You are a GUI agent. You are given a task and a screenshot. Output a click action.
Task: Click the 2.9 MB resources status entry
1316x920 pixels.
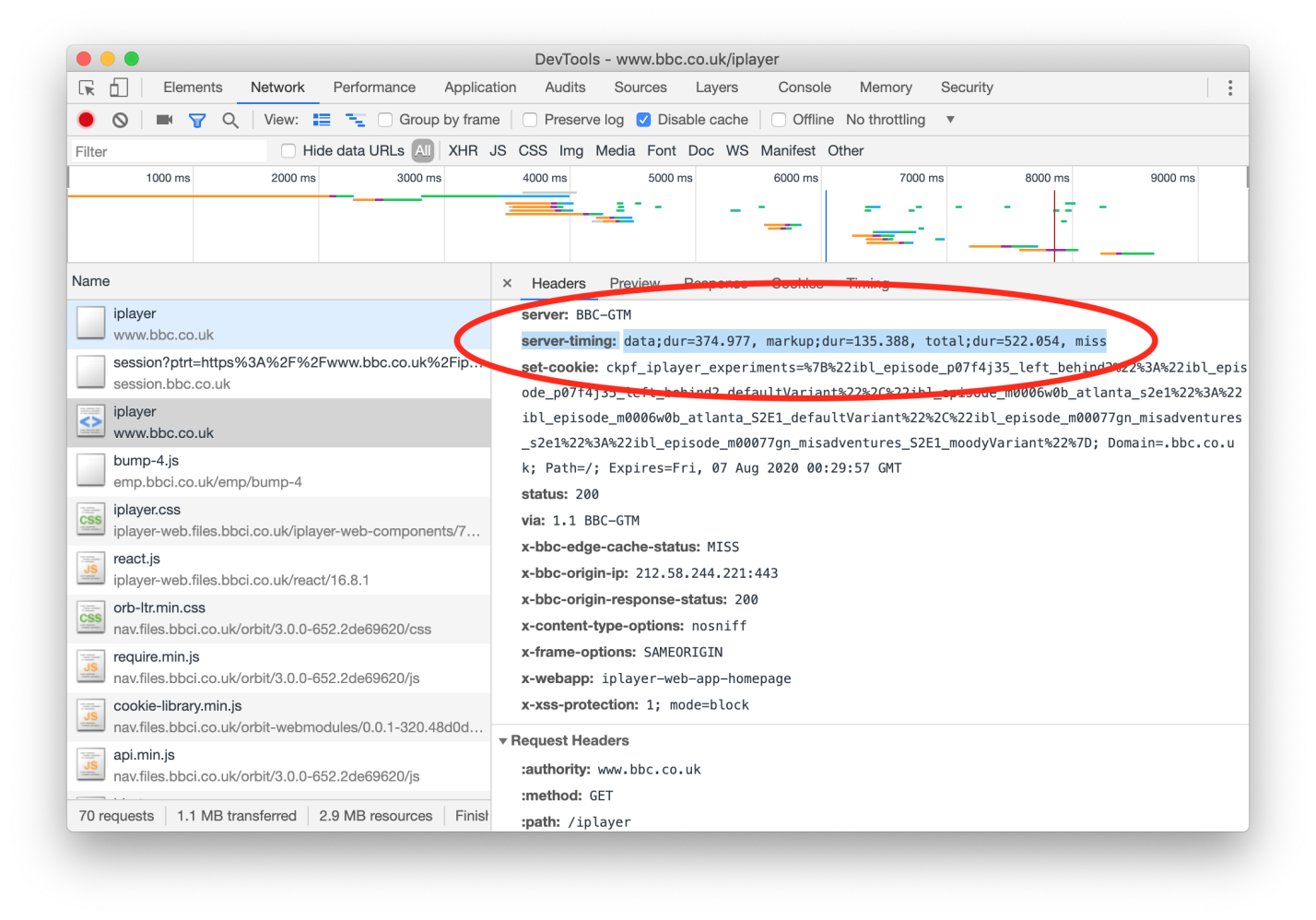(x=376, y=816)
